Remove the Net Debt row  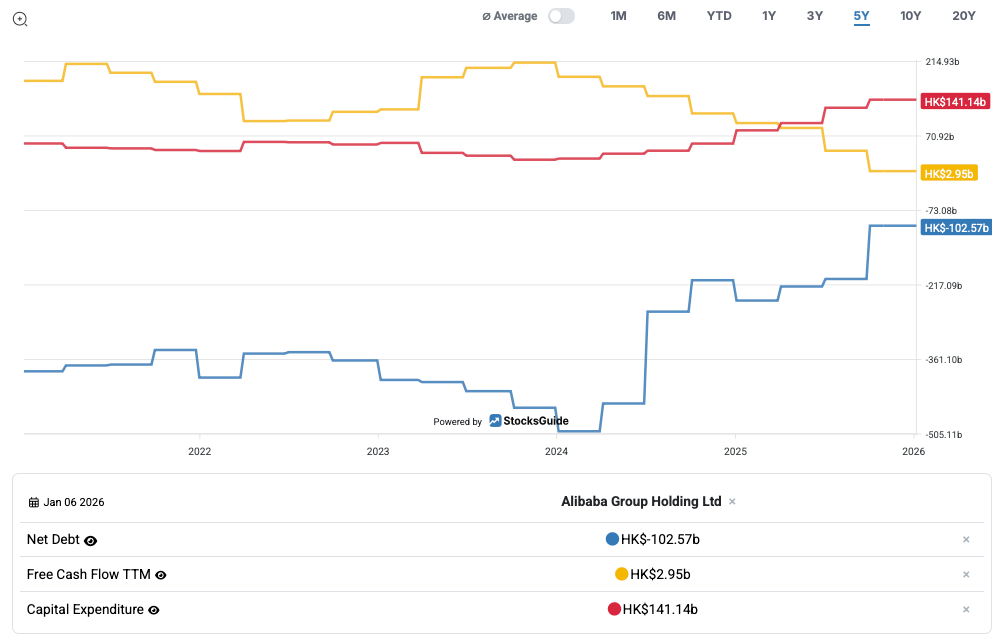click(966, 540)
